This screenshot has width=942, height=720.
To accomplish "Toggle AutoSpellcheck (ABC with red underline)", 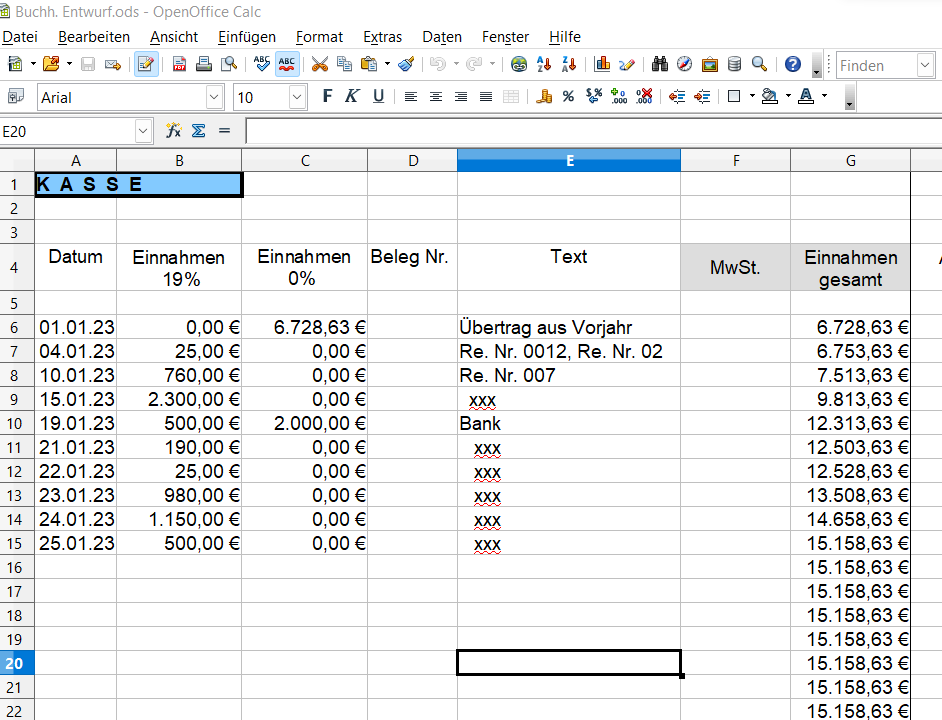I will pyautogui.click(x=287, y=65).
